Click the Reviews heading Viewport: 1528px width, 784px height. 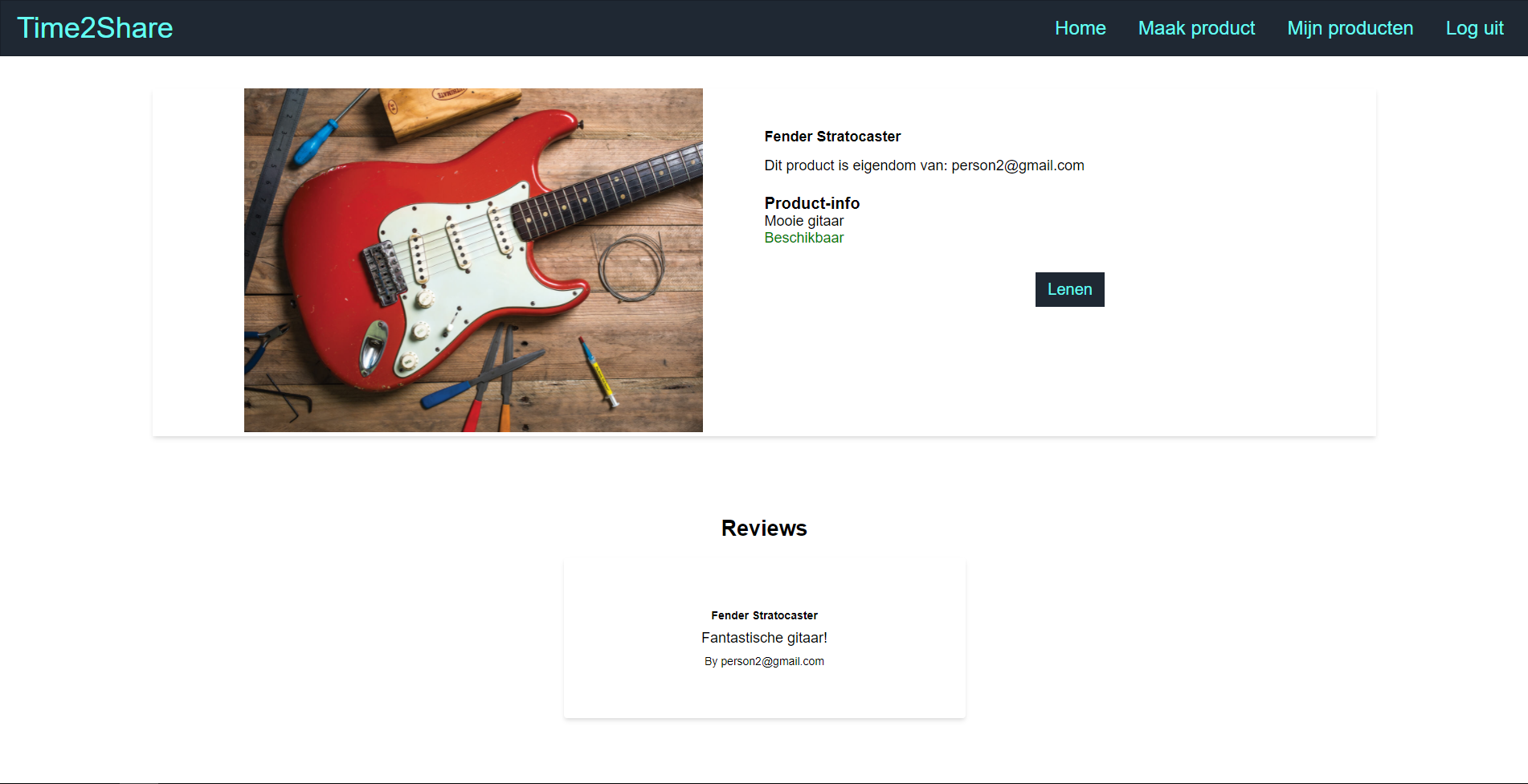[x=764, y=528]
